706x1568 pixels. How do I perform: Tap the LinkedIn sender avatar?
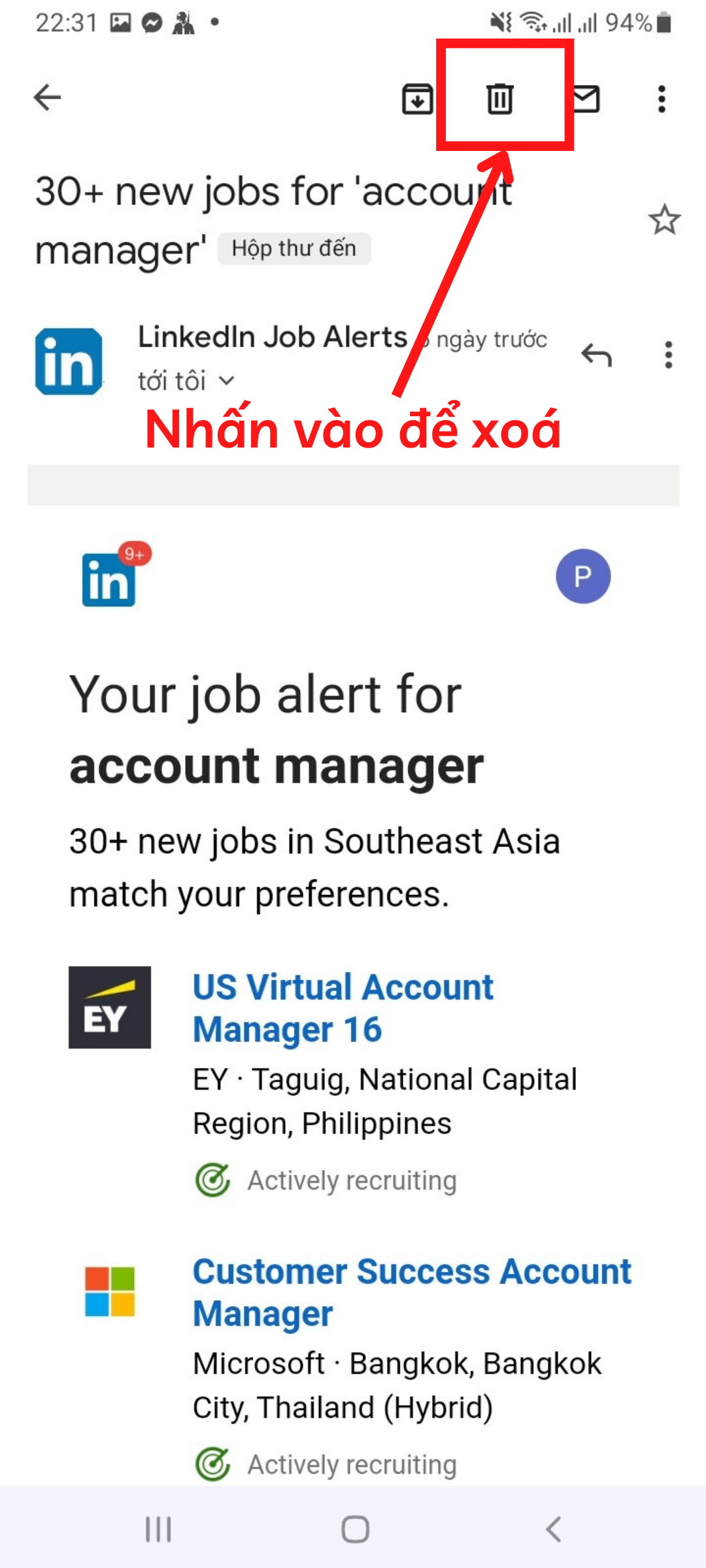coord(69,362)
